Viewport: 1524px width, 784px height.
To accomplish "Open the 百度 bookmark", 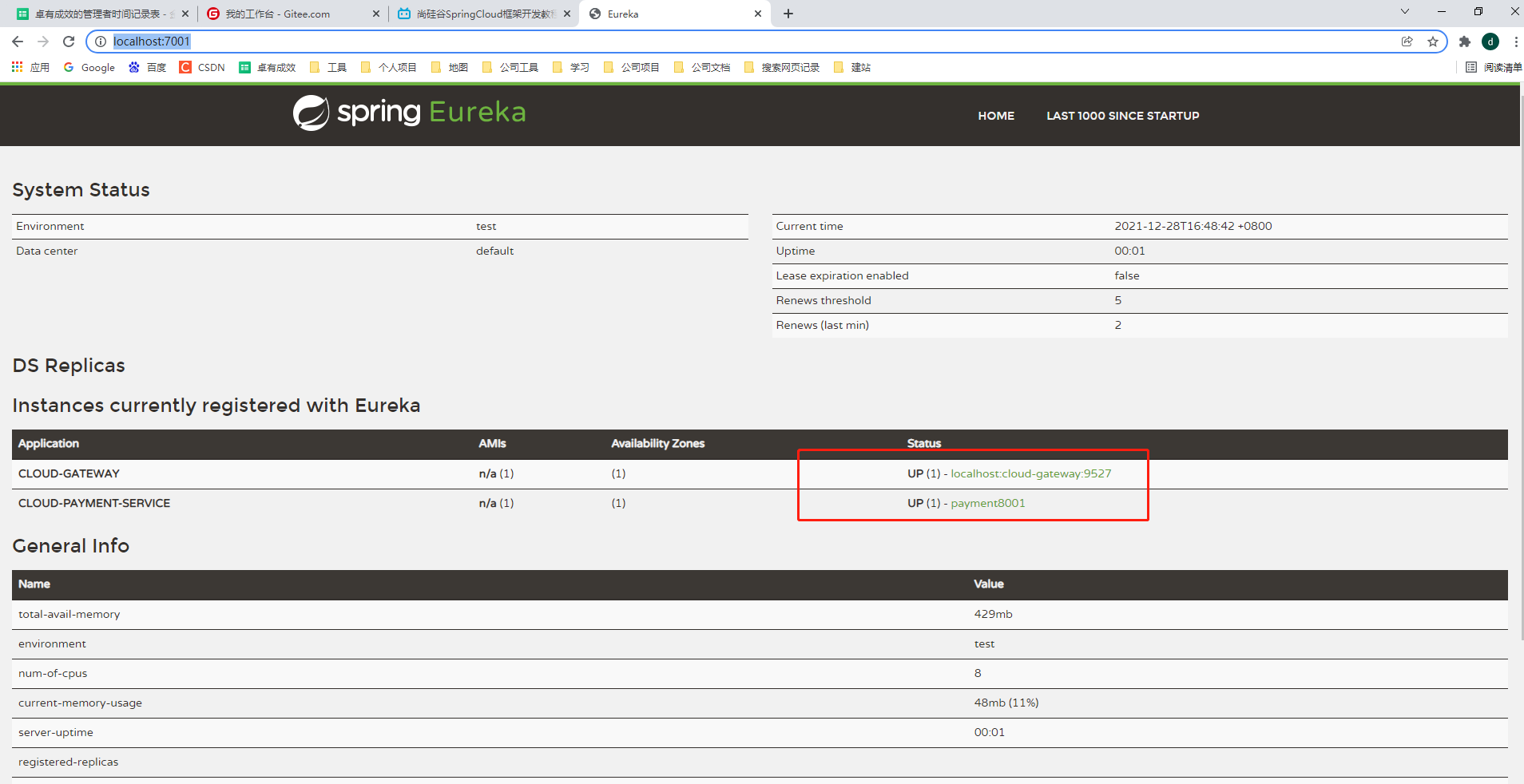I will click(148, 67).
